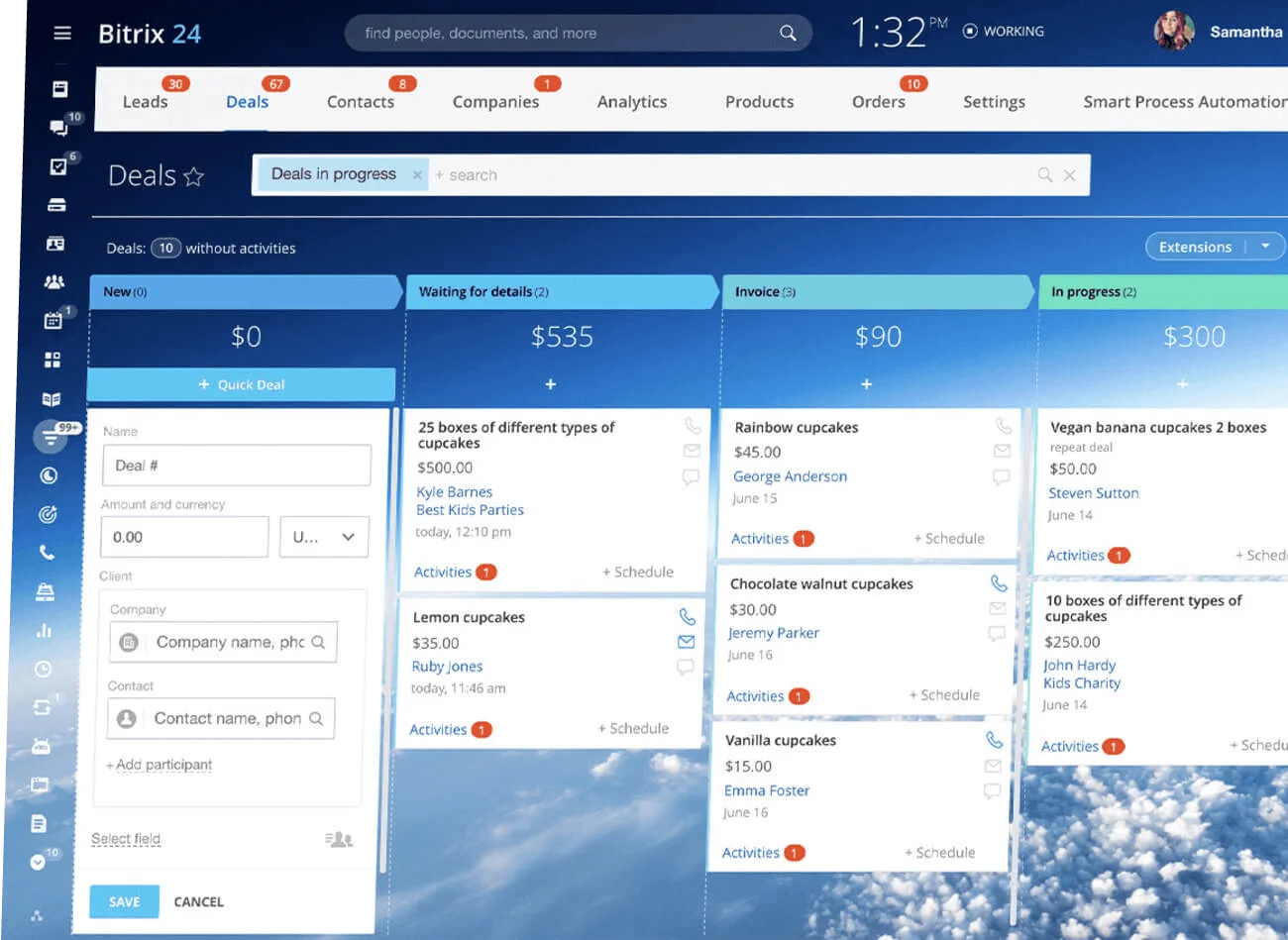Open the drive storage icon in sidebar
Screen dimensions: 1288x940
tap(56, 205)
